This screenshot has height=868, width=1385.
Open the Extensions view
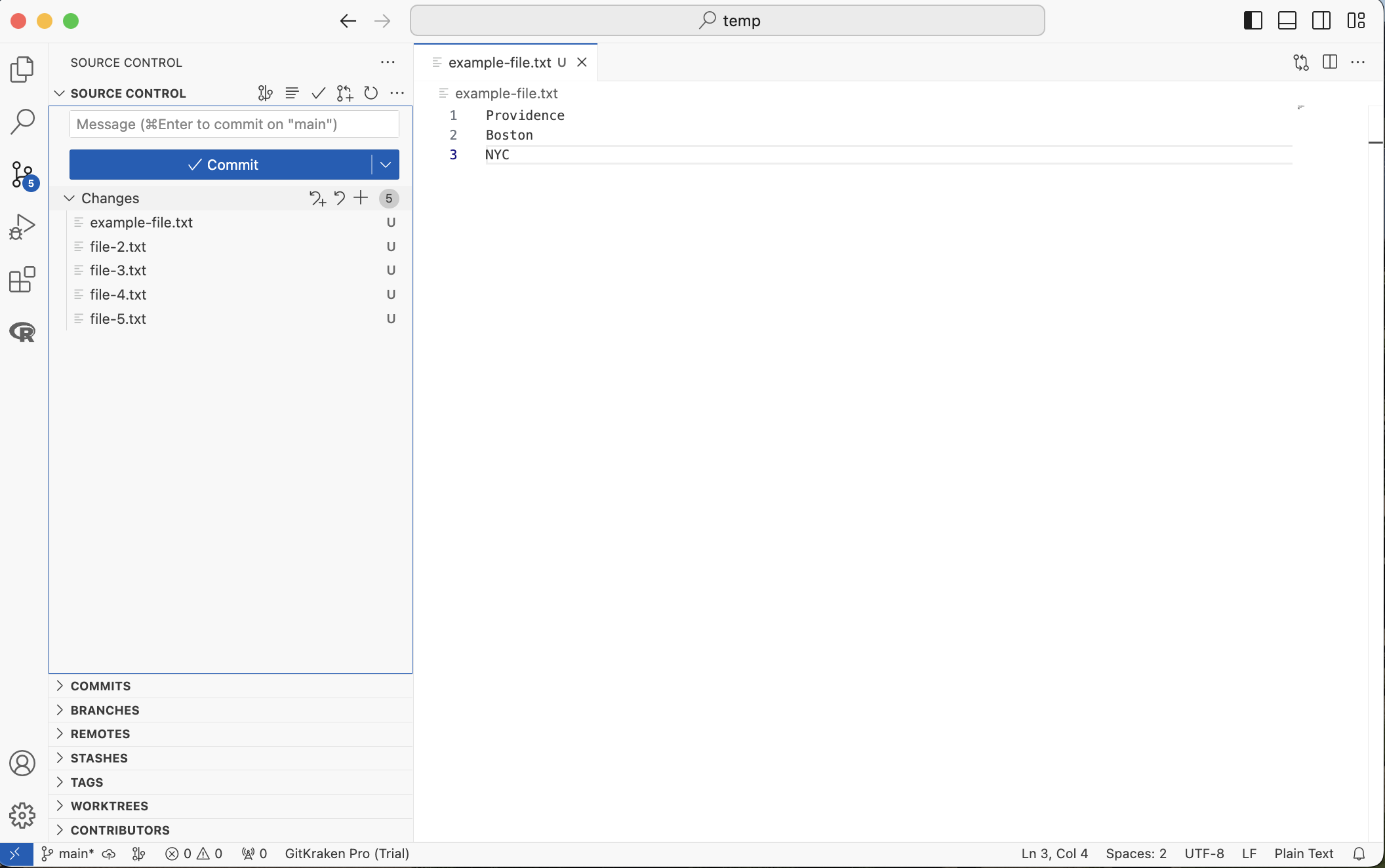click(22, 280)
